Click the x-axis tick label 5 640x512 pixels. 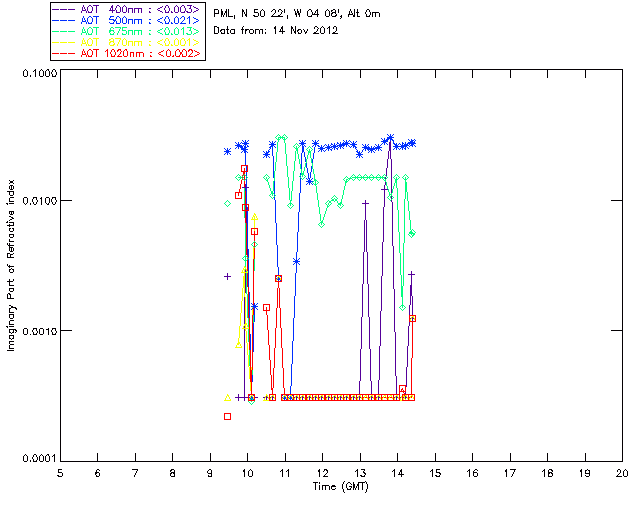pyautogui.click(x=60, y=473)
